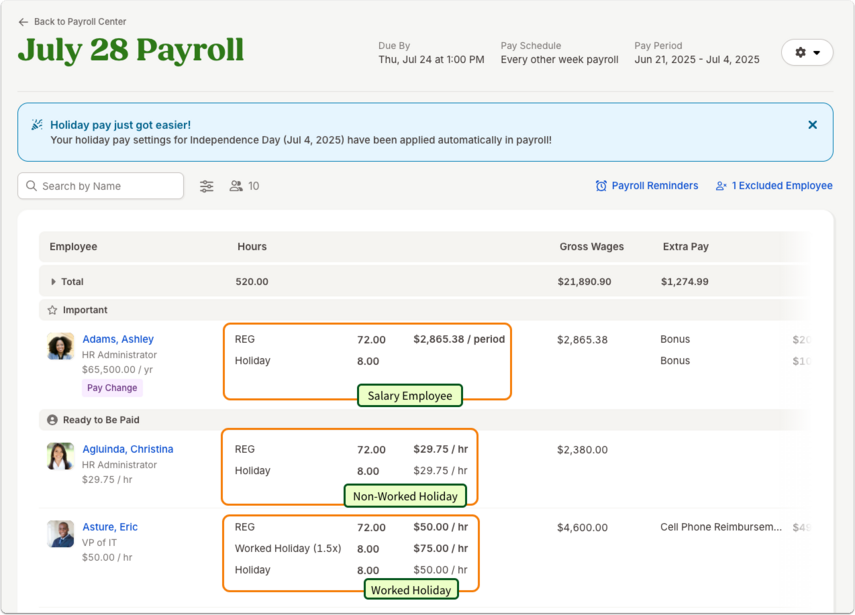Click the Hours column header

[x=252, y=246]
